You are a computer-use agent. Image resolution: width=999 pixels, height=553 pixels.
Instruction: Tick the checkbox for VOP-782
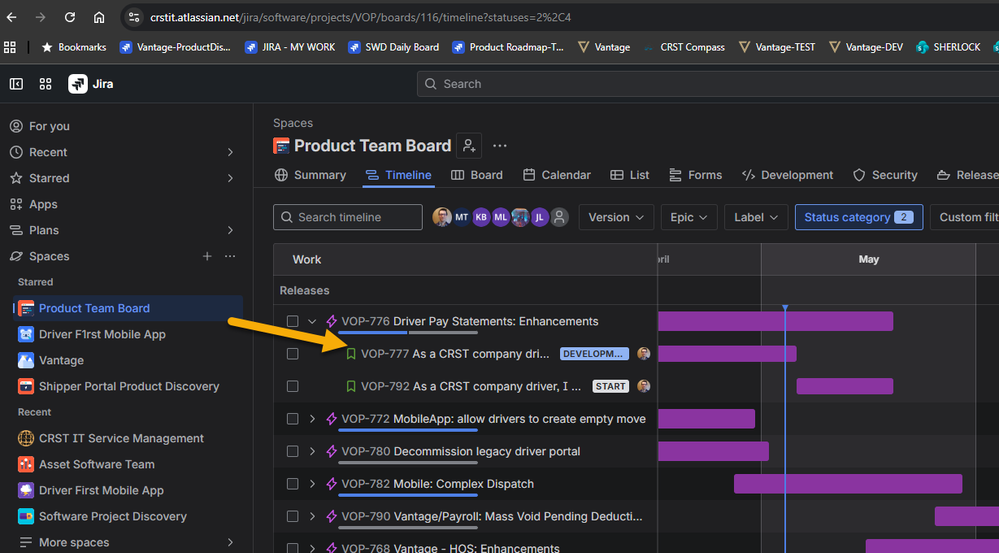pos(292,484)
